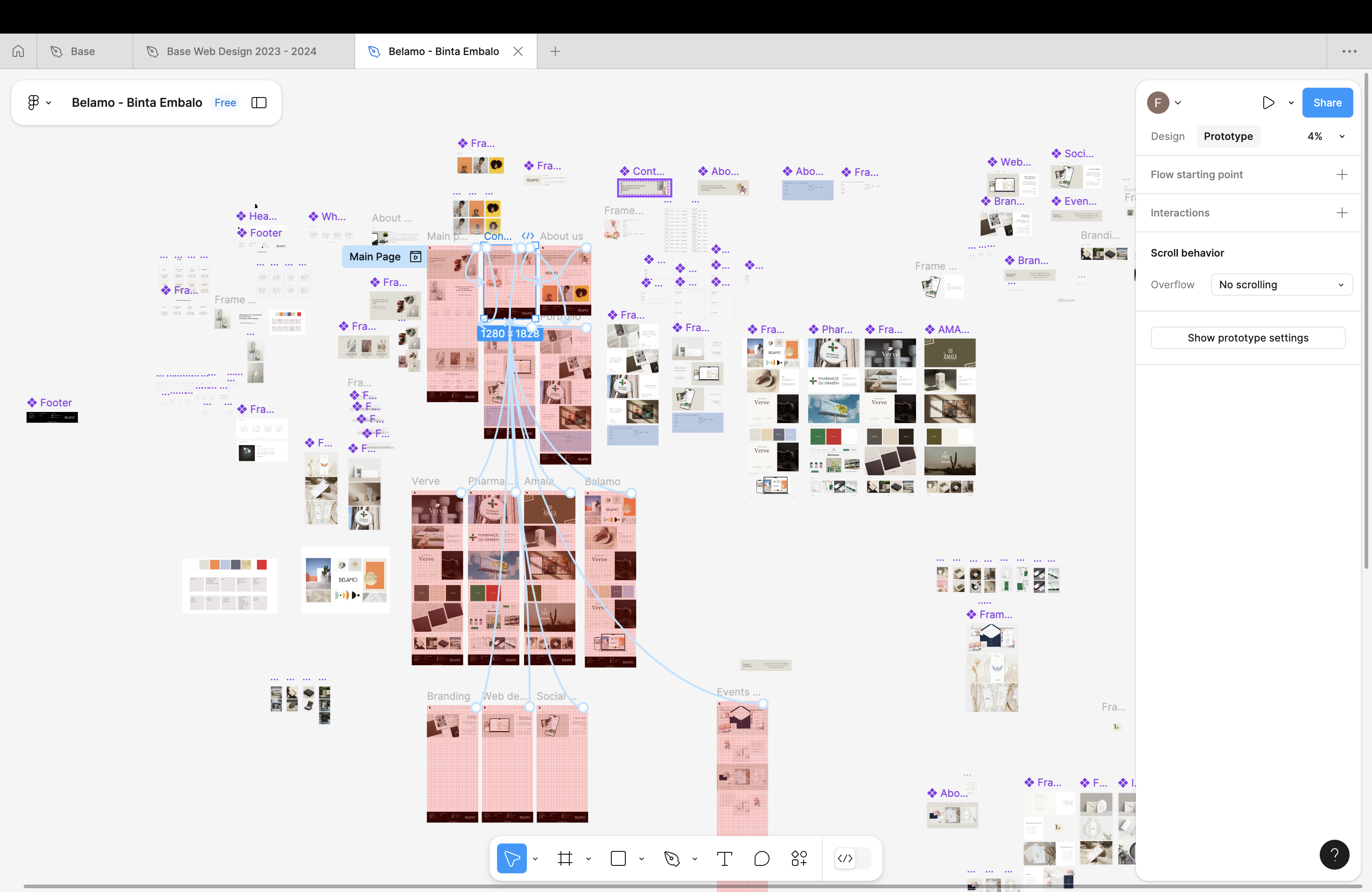Click the Main Page flow label

click(x=376, y=257)
